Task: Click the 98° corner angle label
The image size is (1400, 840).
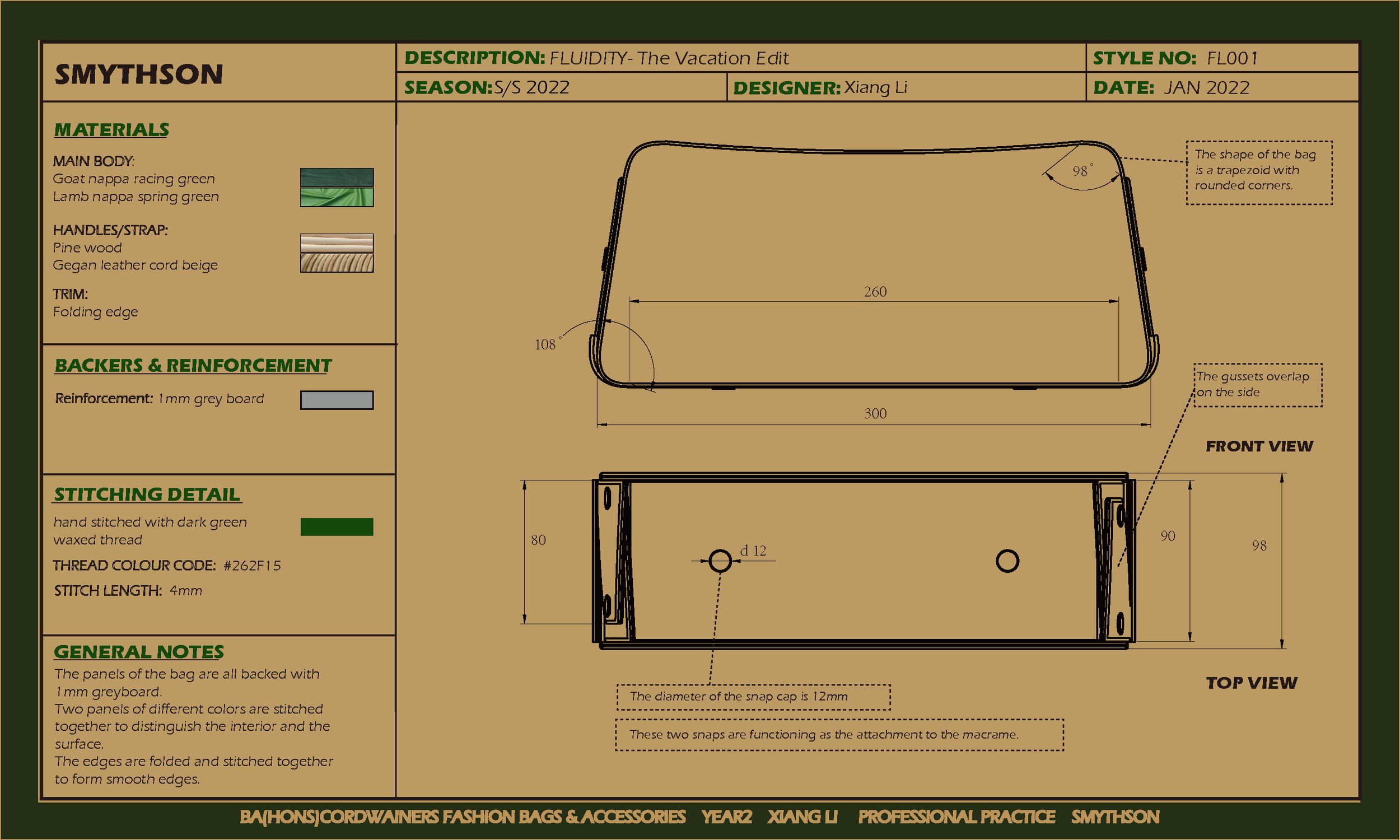Action: pyautogui.click(x=1082, y=170)
